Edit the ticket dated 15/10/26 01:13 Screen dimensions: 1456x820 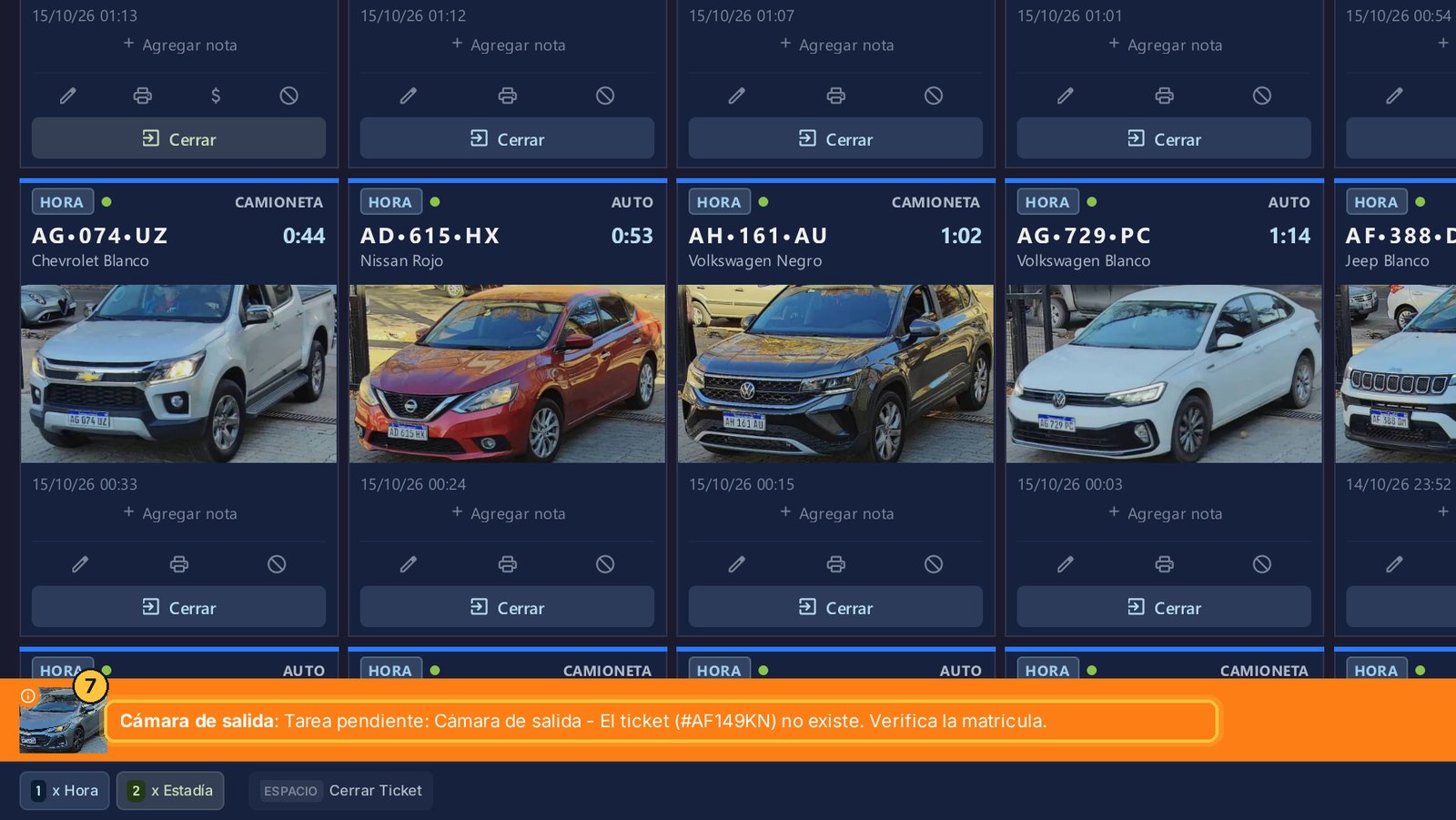[x=68, y=96]
